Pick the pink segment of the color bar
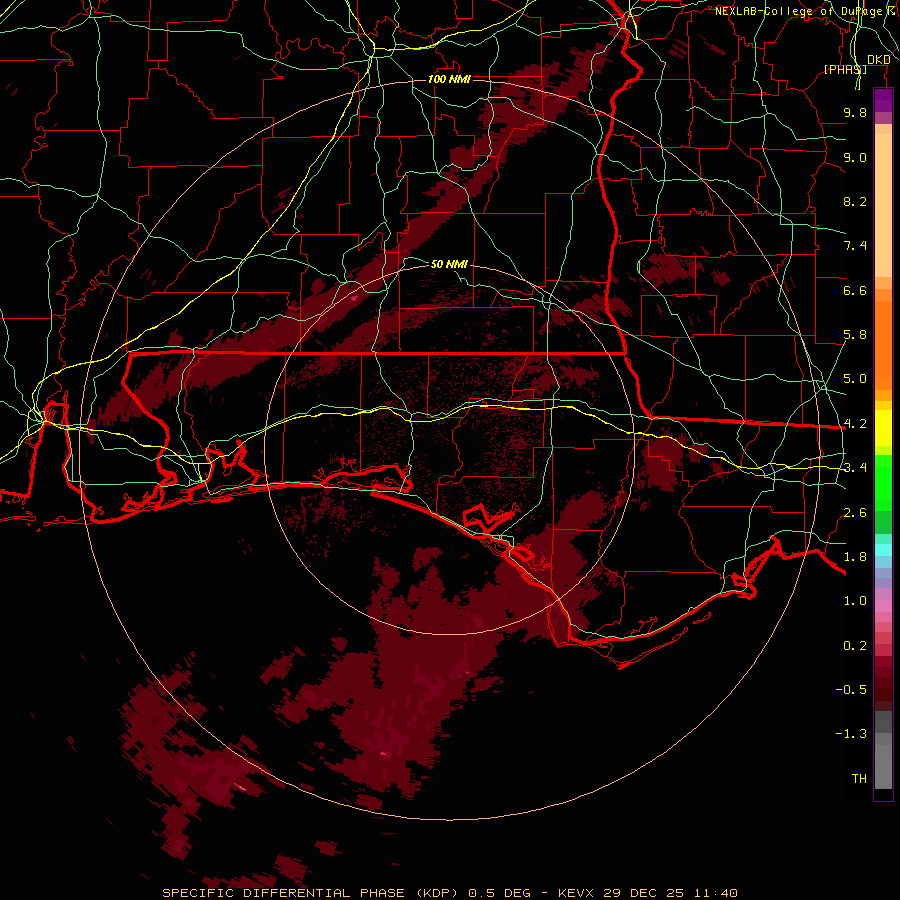900x900 pixels. 883,606
